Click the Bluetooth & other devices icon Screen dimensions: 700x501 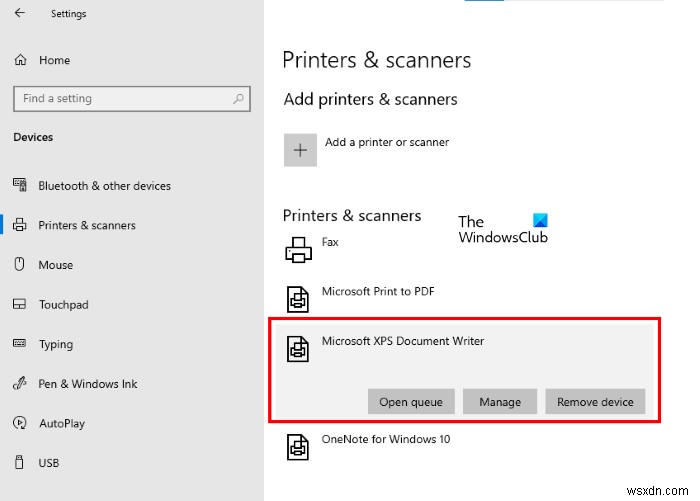click(x=20, y=185)
